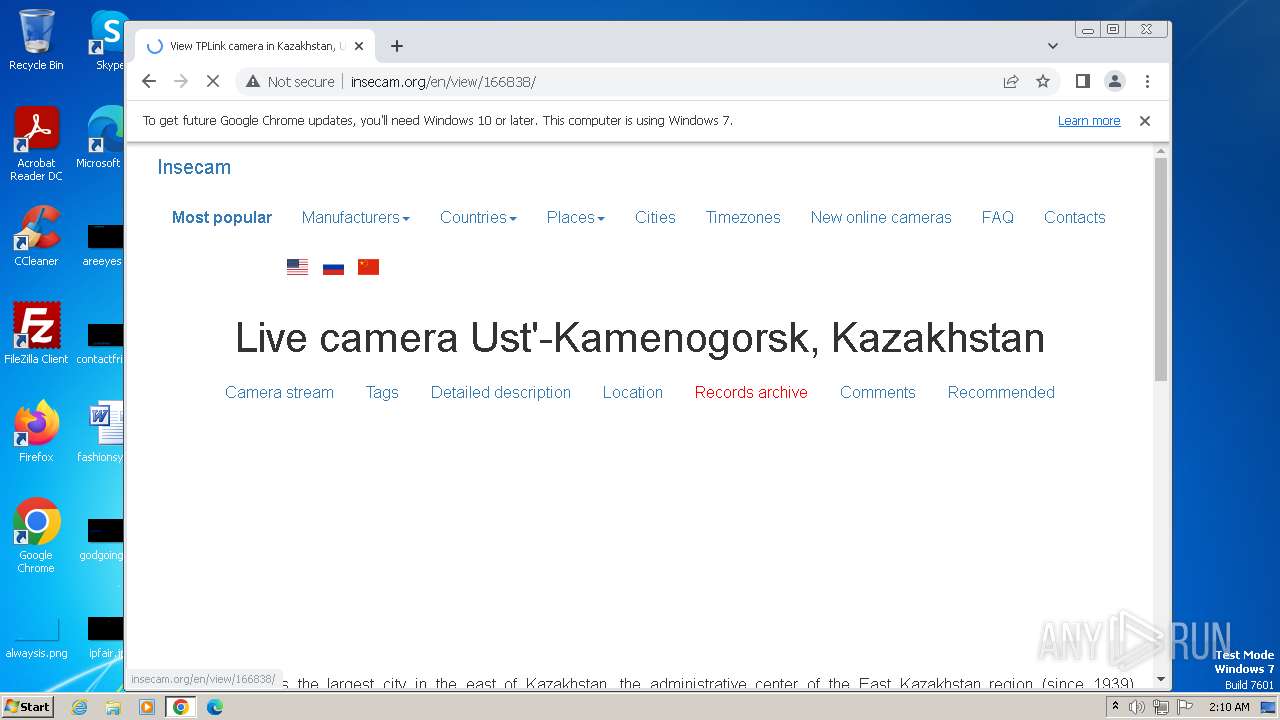Bookmark this page with the star icon
This screenshot has width=1280, height=720.
[x=1043, y=81]
